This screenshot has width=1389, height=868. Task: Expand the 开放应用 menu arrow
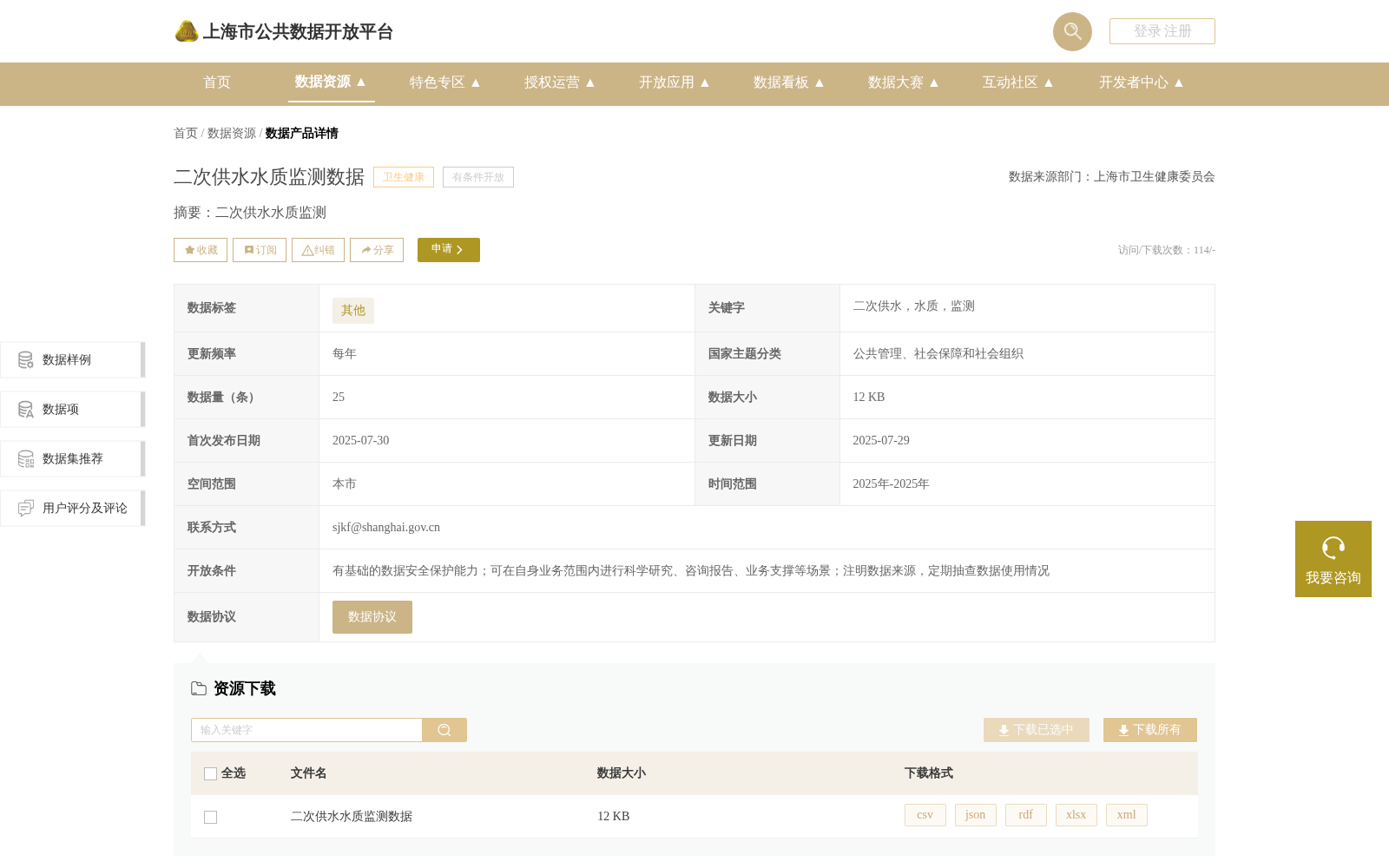tap(705, 82)
